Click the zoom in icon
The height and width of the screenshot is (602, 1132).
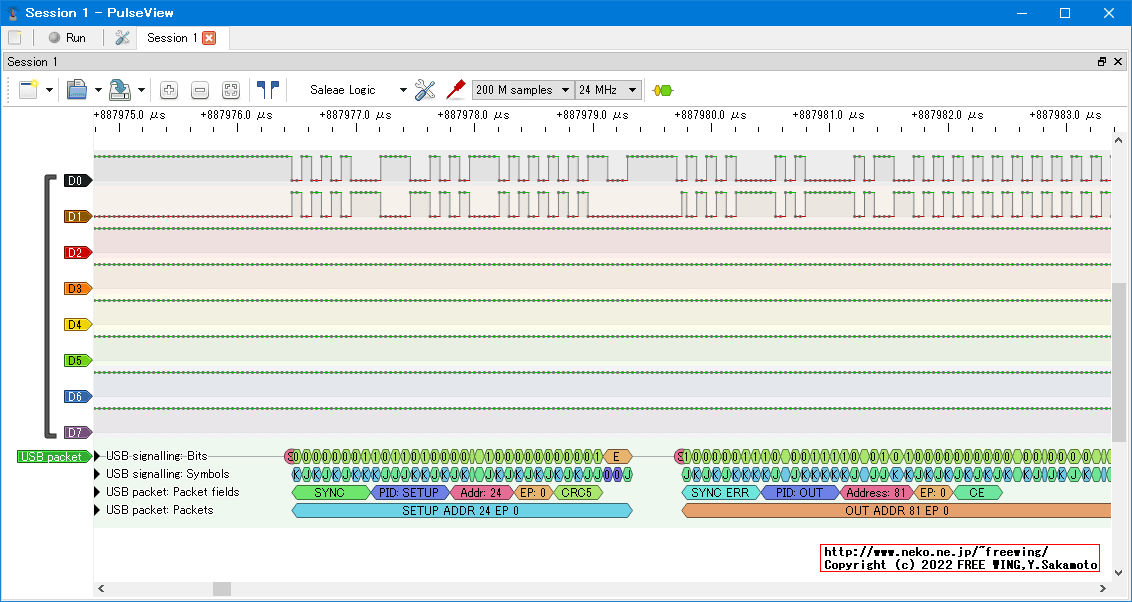169,90
